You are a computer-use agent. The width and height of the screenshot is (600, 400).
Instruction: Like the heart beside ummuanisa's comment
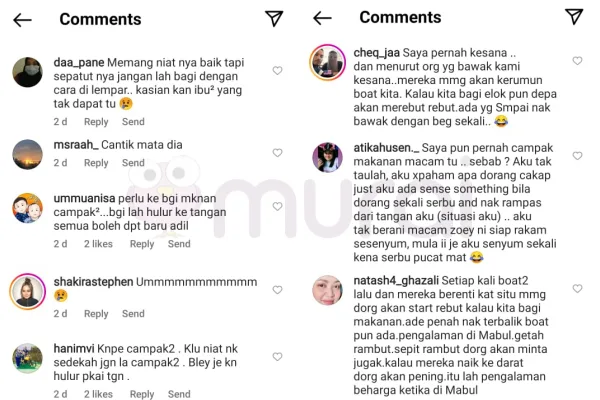pyautogui.click(x=277, y=206)
